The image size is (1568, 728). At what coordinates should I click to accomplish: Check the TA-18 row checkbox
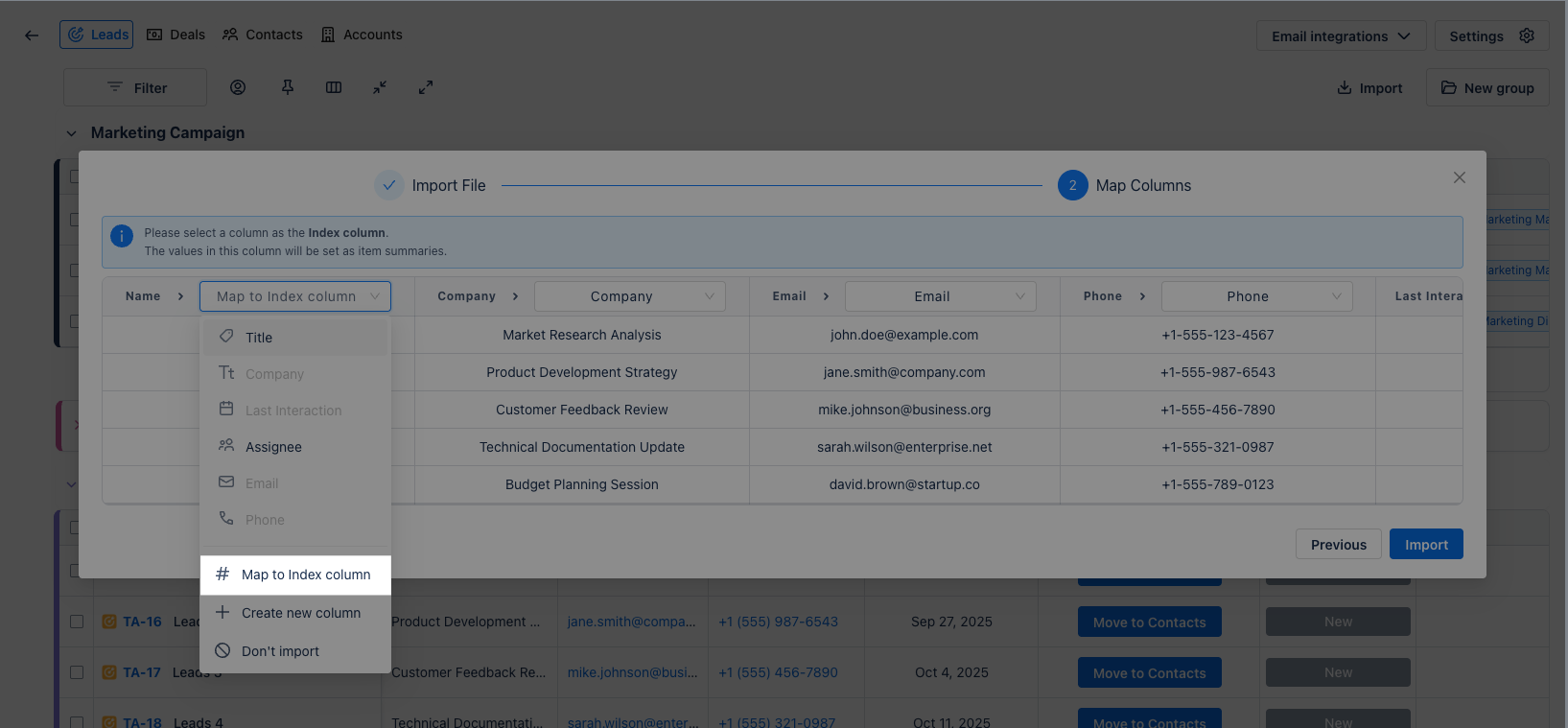(x=77, y=722)
